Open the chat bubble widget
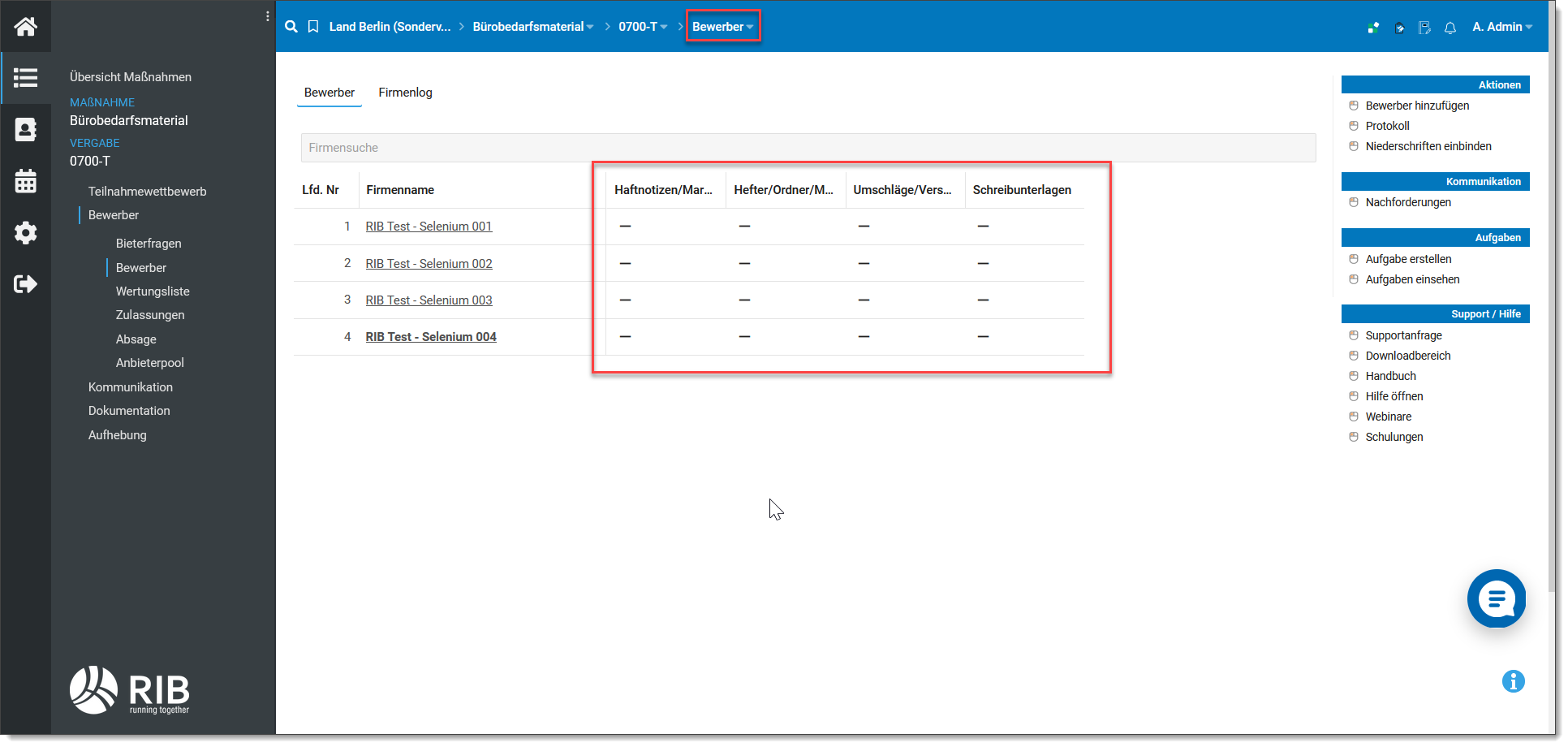Screen dimensions: 1568x747 point(1496,599)
